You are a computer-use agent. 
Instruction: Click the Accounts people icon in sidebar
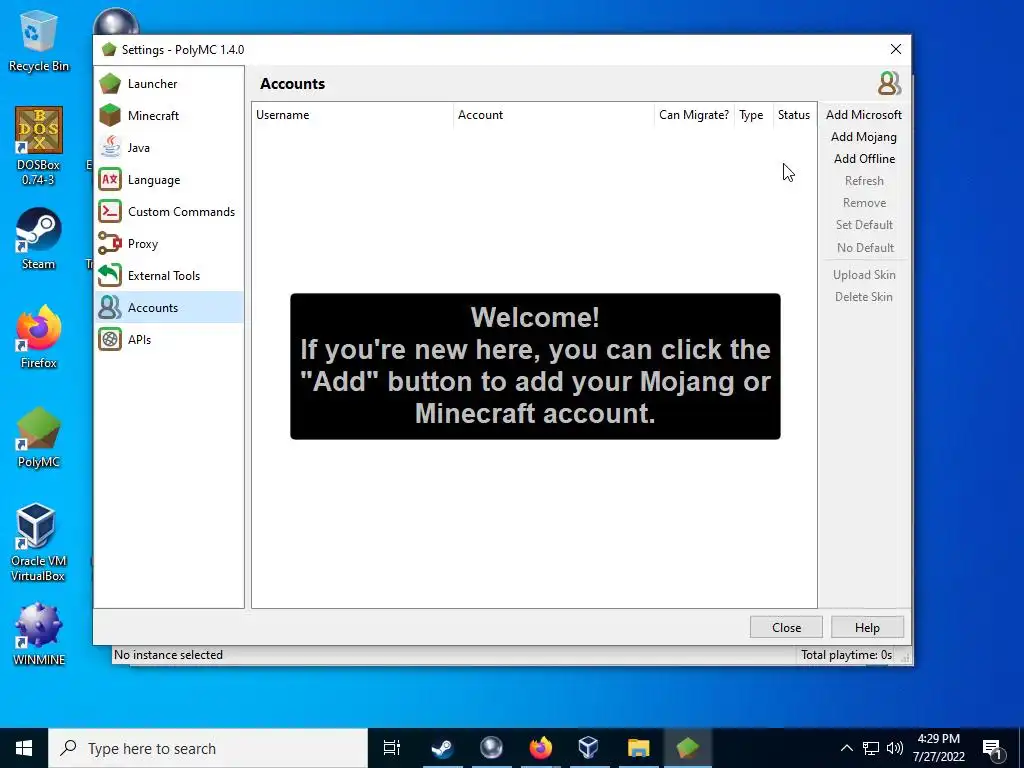click(110, 308)
